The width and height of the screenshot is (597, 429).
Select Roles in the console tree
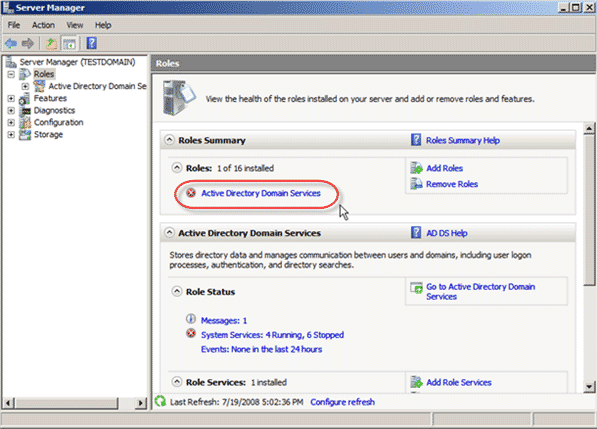point(44,74)
